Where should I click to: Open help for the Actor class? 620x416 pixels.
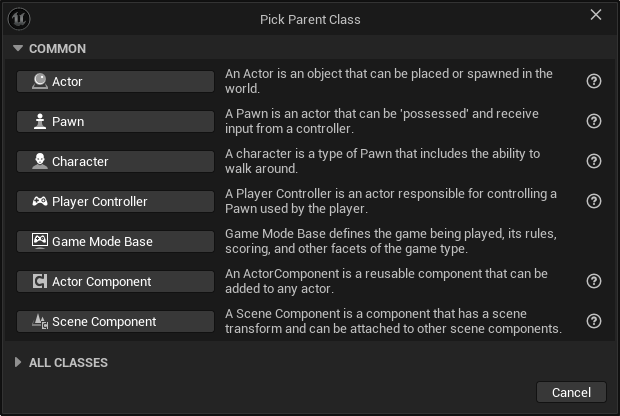594,81
